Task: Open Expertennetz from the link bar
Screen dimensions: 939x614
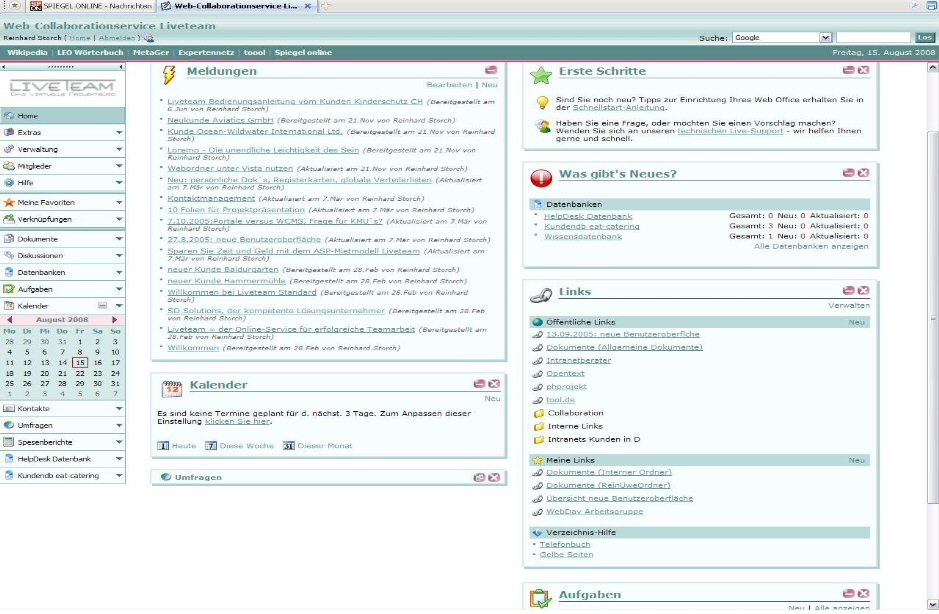Action: [x=206, y=53]
